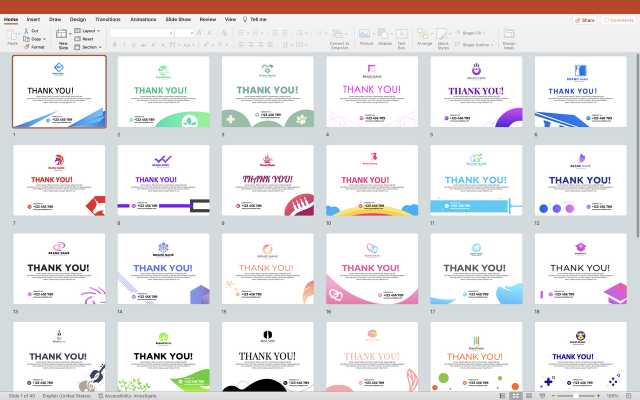Open the Shapes gallery icon
The height and width of the screenshot is (400, 640).
(x=384, y=36)
